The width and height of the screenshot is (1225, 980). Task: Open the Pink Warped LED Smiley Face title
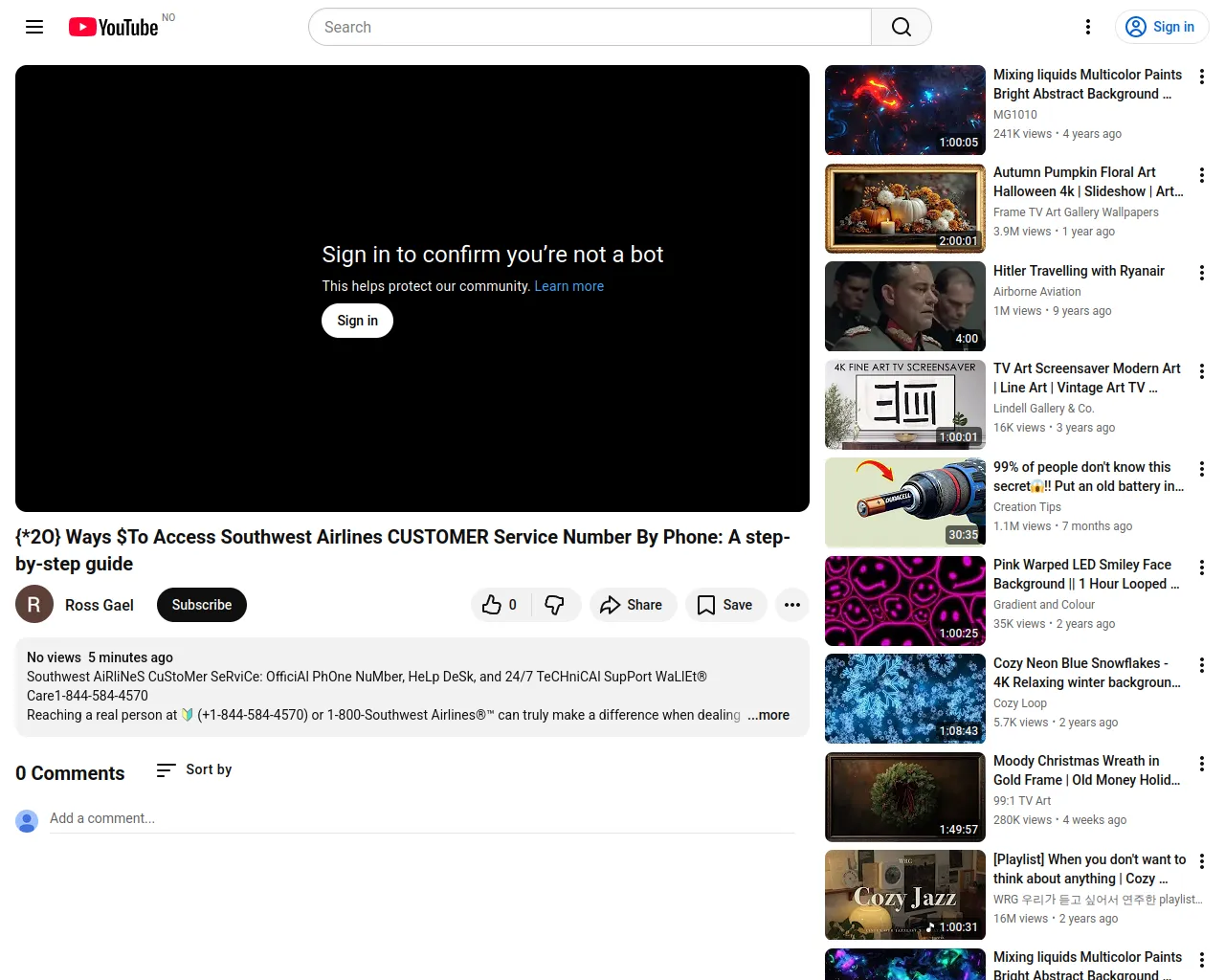(1087, 574)
